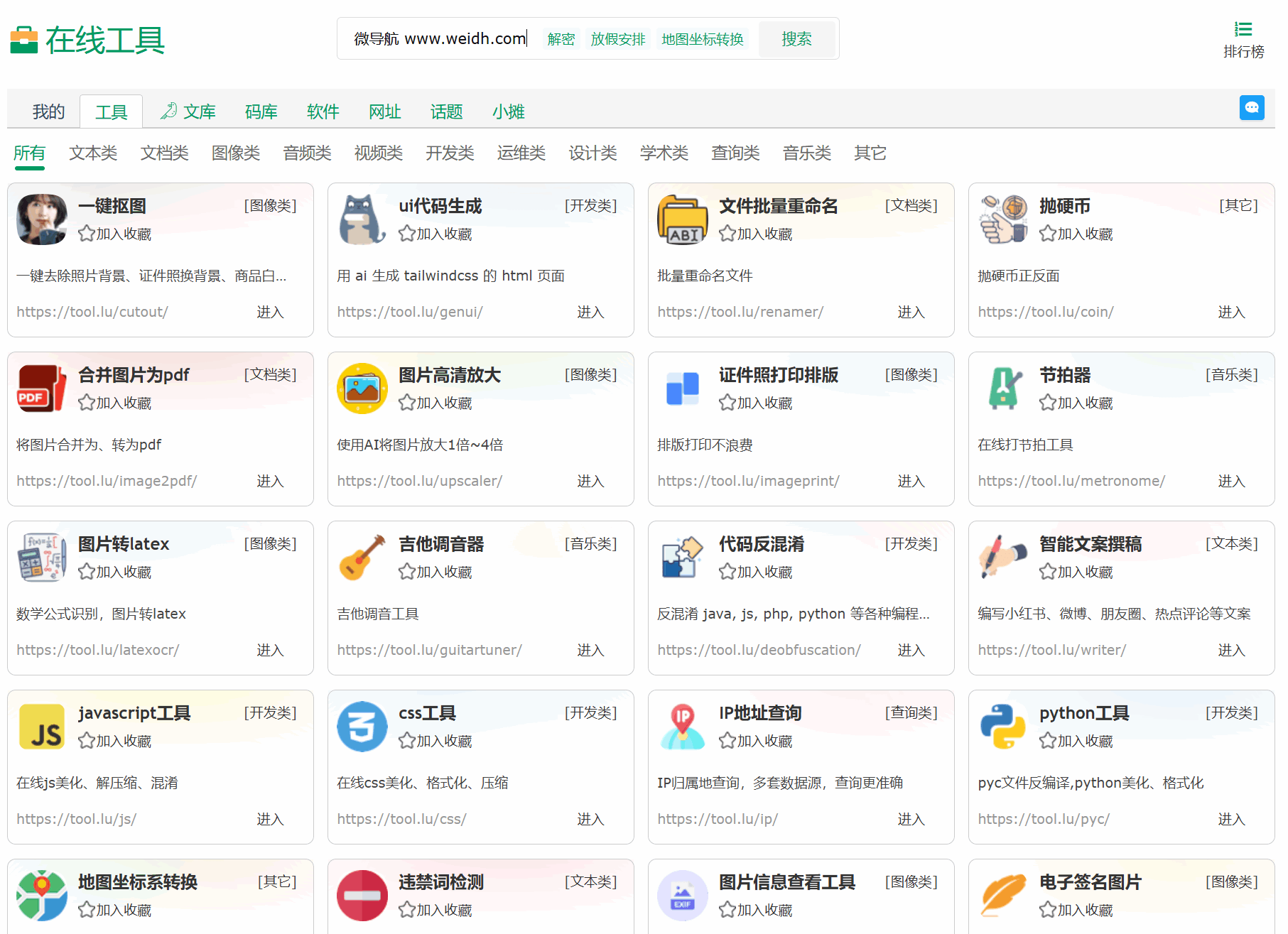The image size is (1288, 934).
Task: Click the css工具 CSS3 icon
Action: [362, 727]
